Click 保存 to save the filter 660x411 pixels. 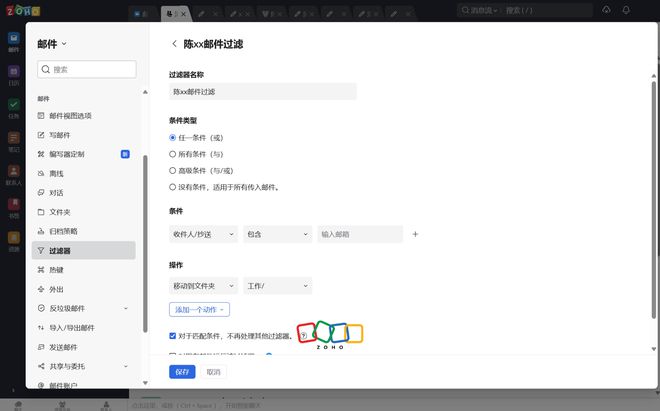point(182,372)
